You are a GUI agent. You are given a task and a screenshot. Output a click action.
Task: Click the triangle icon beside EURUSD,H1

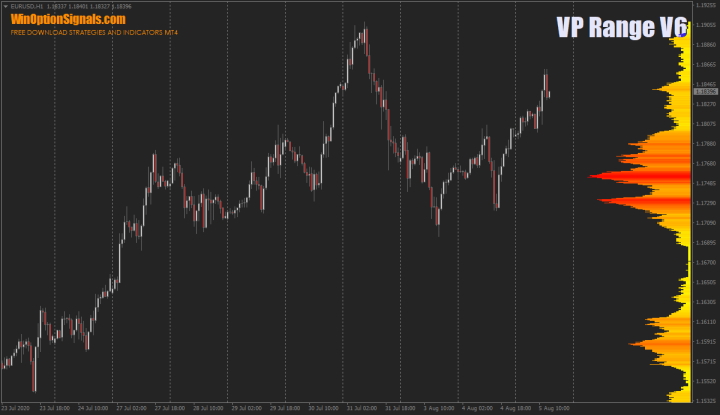[5, 7]
